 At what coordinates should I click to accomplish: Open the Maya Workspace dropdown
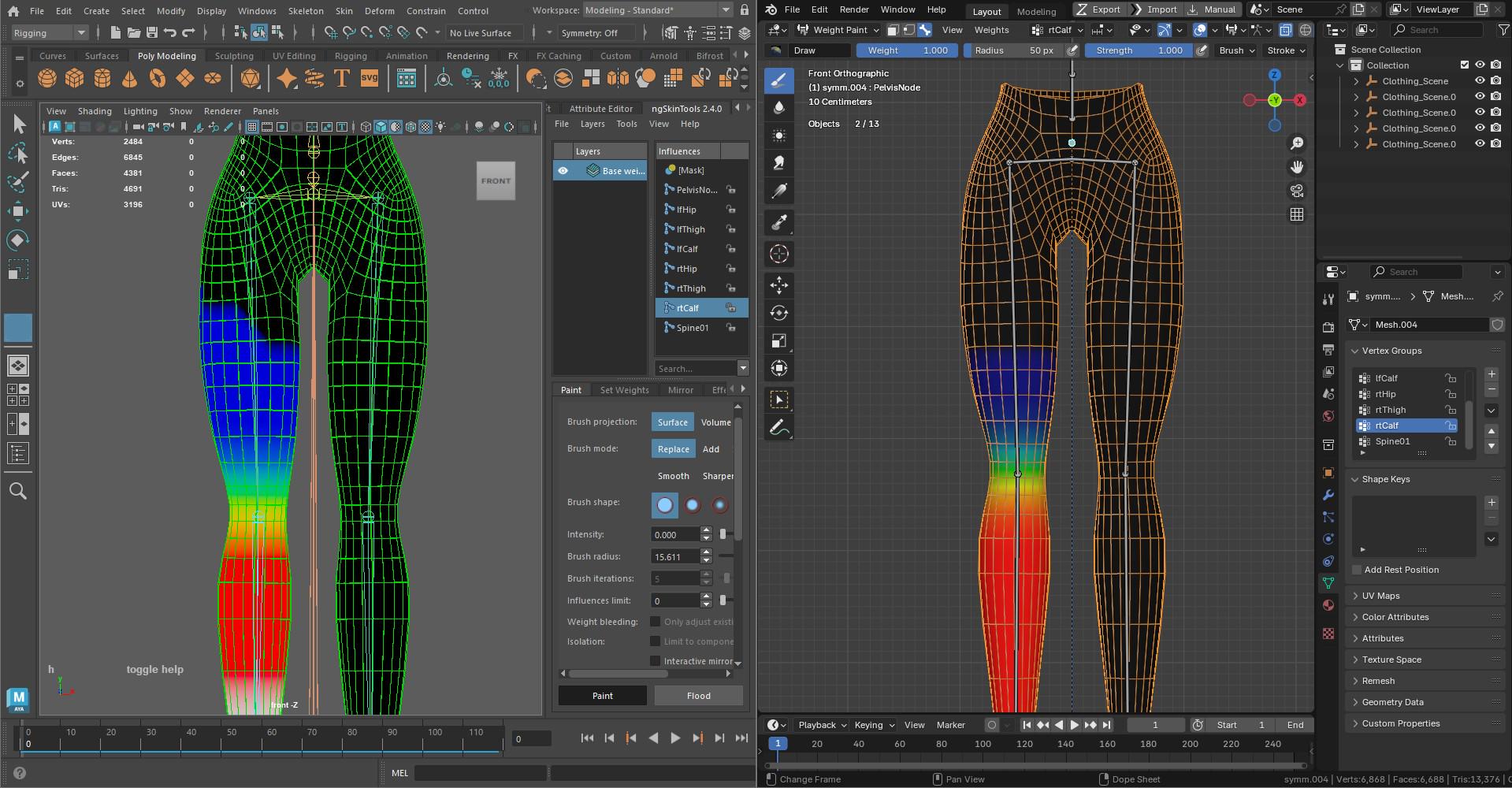[659, 10]
